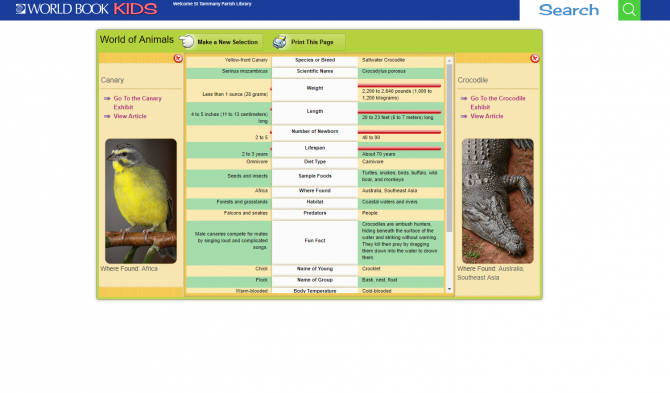
Task: Click the yellow canary photo
Action: pos(141,201)
